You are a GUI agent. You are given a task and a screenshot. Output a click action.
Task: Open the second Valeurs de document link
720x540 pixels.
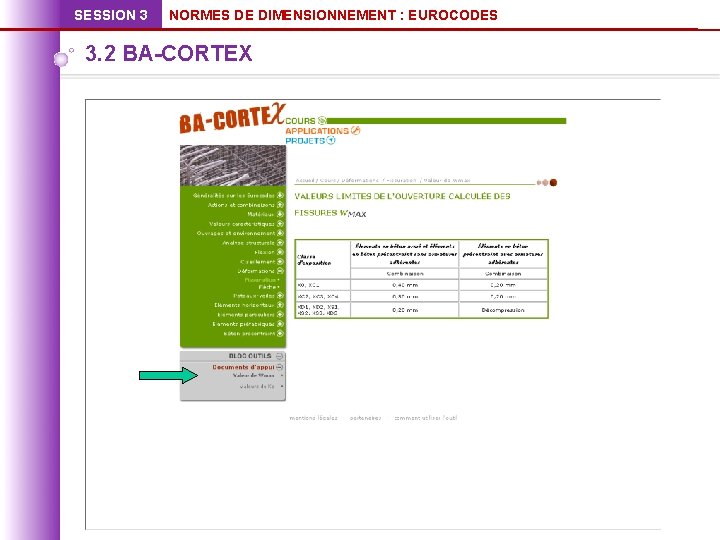[x=257, y=387]
